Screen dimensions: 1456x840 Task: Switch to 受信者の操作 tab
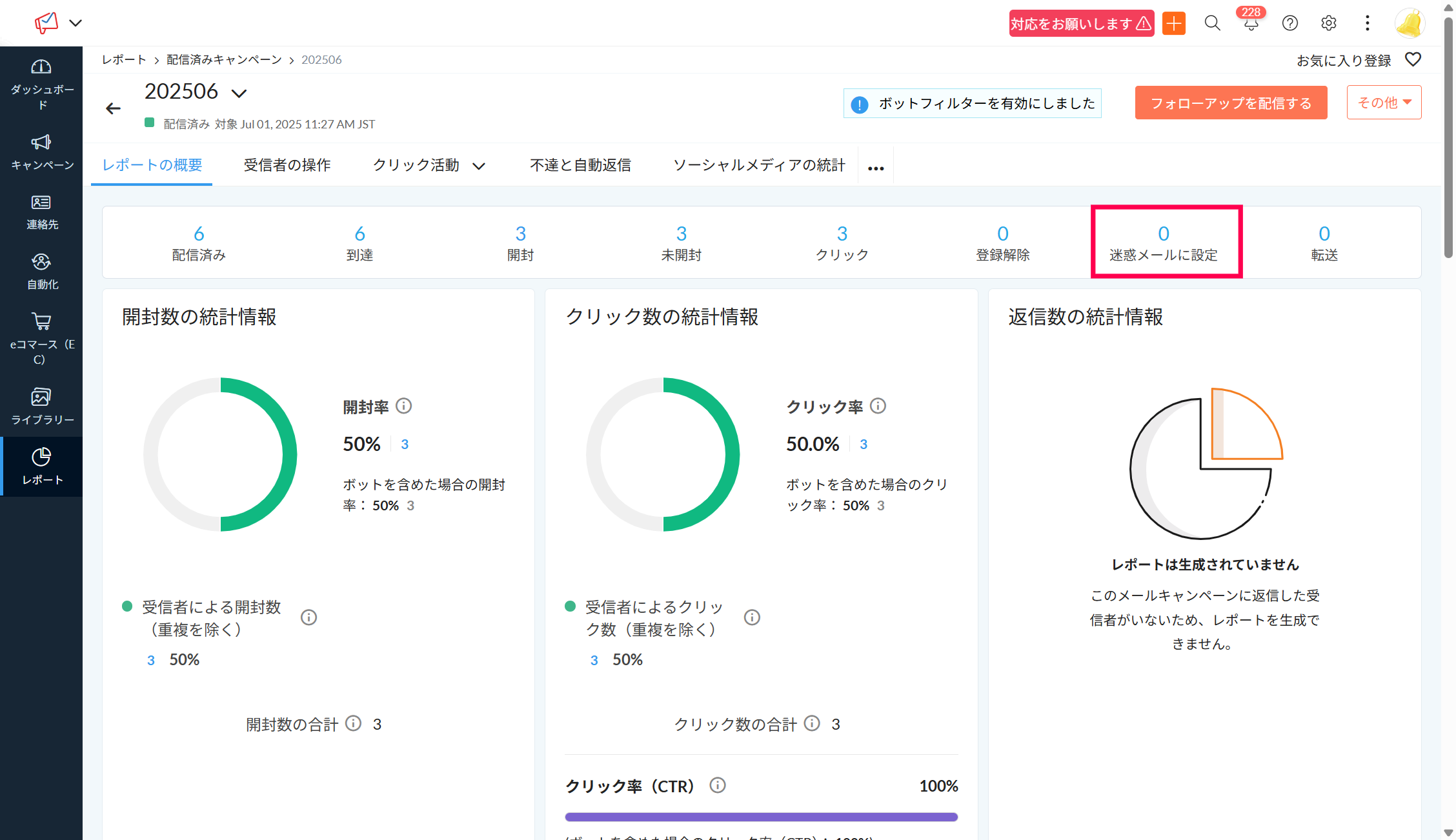[287, 165]
